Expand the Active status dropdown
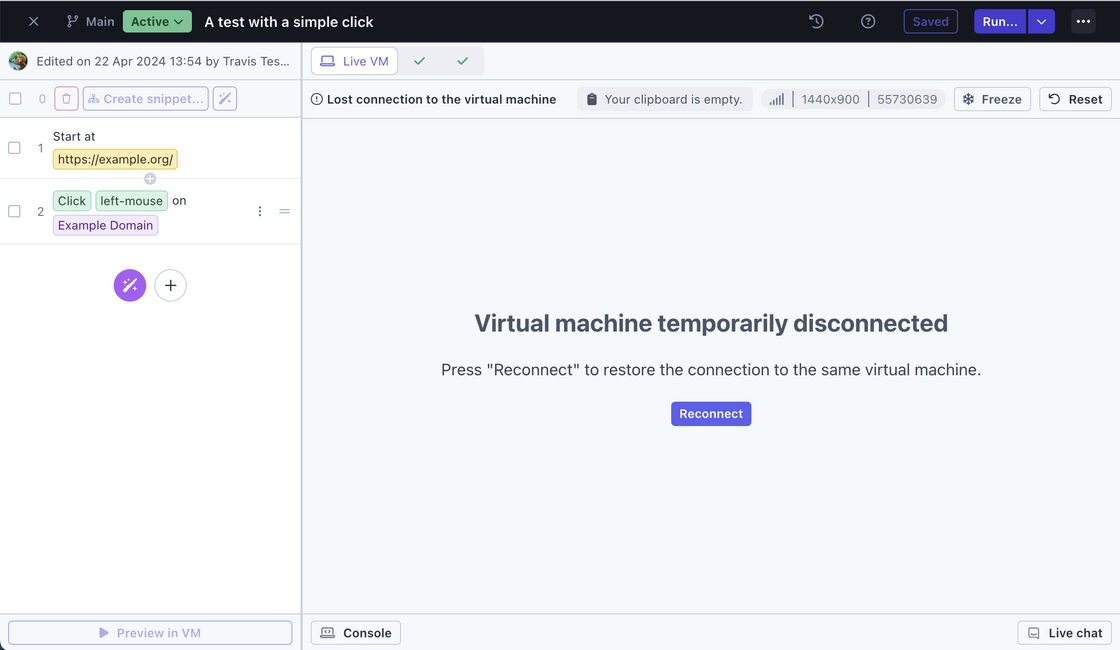Image resolution: width=1120 pixels, height=650 pixels. (157, 21)
